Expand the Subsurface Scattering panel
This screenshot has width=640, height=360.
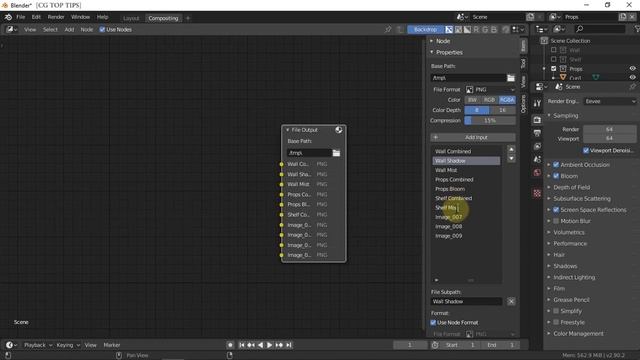coord(582,199)
